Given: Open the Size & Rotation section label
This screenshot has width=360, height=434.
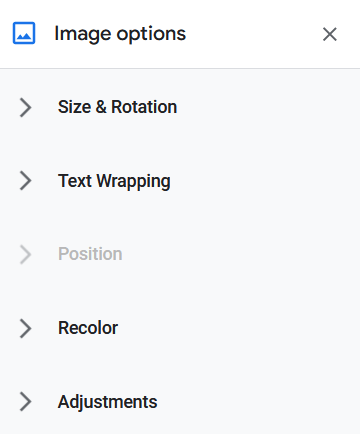Looking at the screenshot, I should 117,107.
